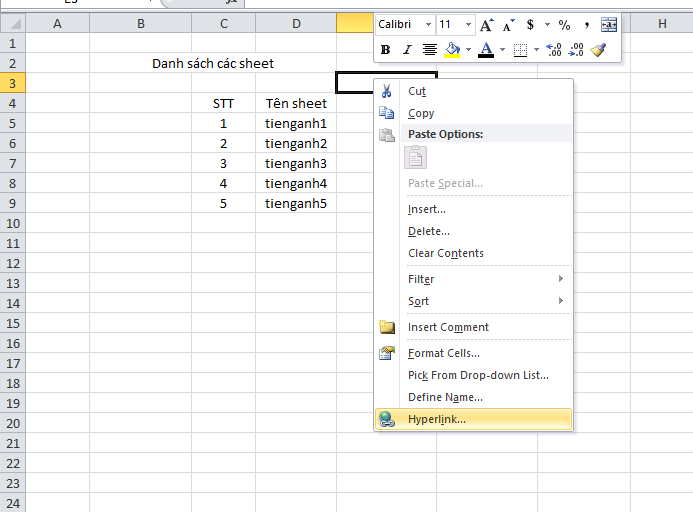Screen dimensions: 693x512
Task: Open the font size 11 dropdown
Action: coord(468,25)
